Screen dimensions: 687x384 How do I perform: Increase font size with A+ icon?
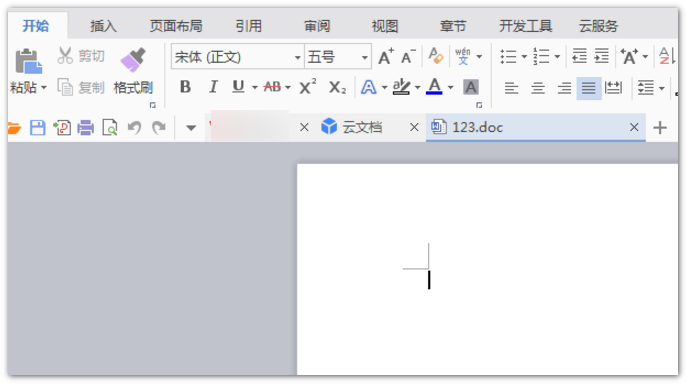tap(386, 57)
